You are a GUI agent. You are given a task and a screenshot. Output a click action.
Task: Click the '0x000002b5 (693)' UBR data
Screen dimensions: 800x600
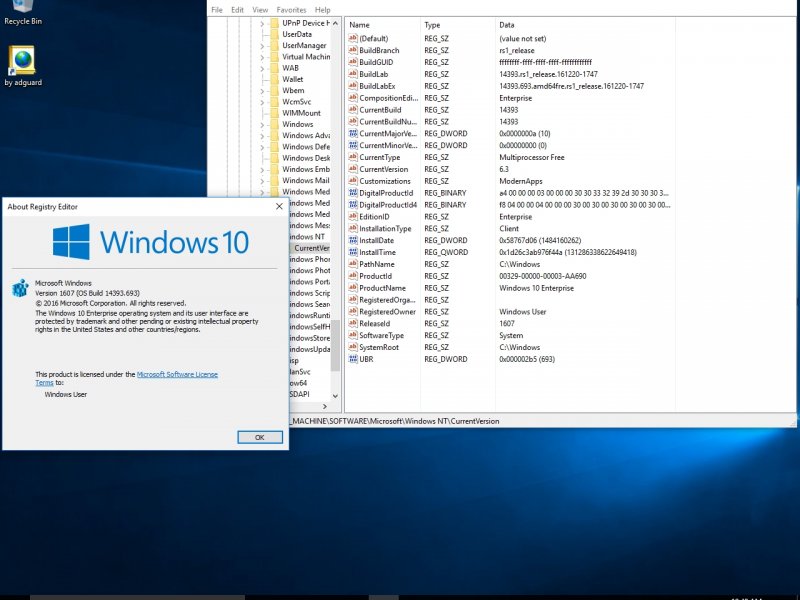527,359
